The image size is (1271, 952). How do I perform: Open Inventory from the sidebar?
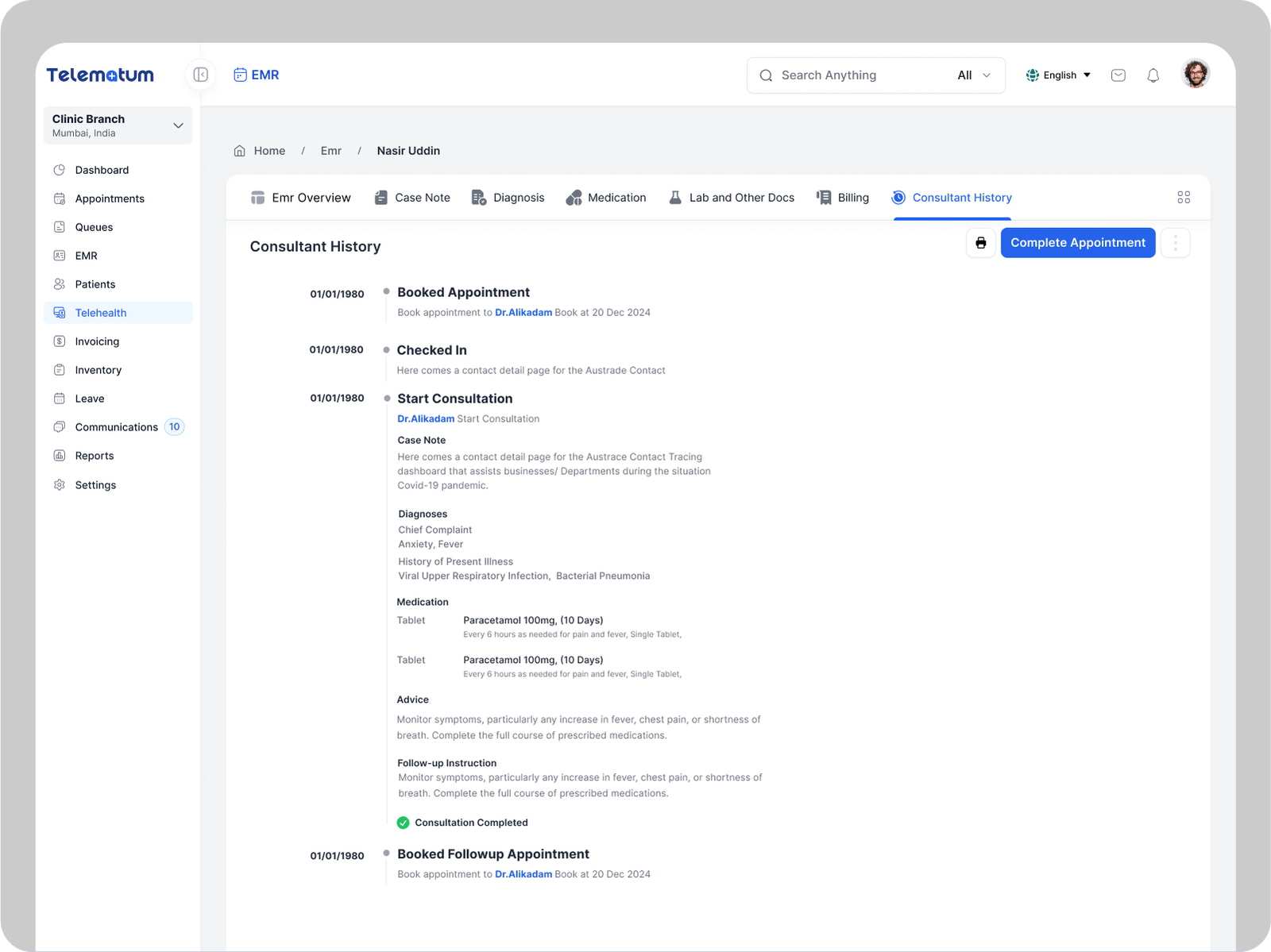click(98, 370)
